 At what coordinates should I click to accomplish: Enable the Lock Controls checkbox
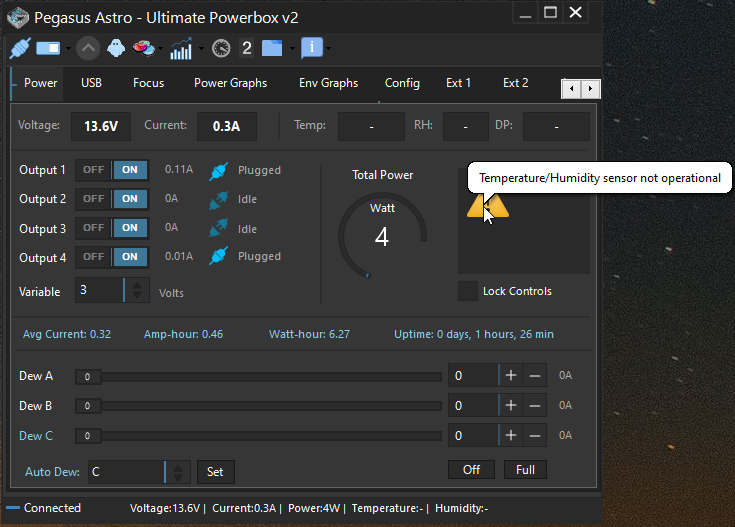pos(467,291)
